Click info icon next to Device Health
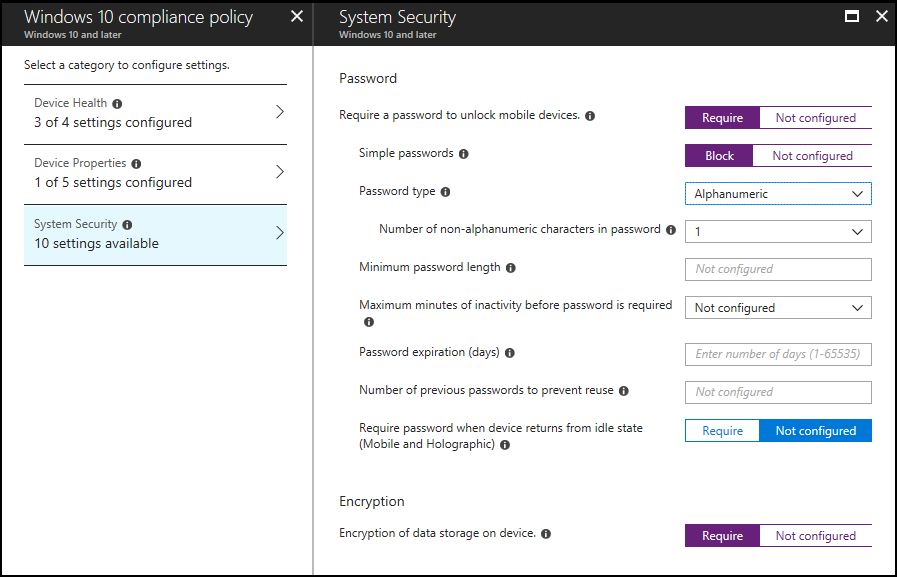The width and height of the screenshot is (897, 577). (117, 103)
